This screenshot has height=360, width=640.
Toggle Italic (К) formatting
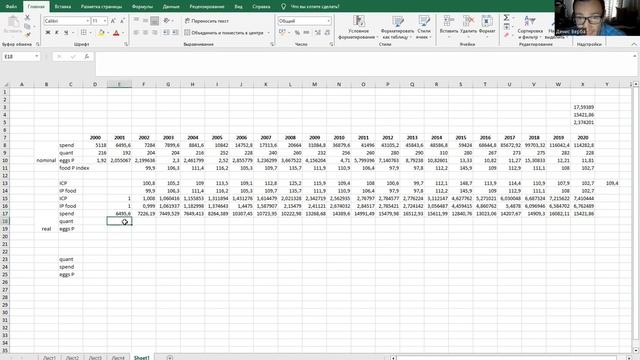pyautogui.click(x=57, y=33)
